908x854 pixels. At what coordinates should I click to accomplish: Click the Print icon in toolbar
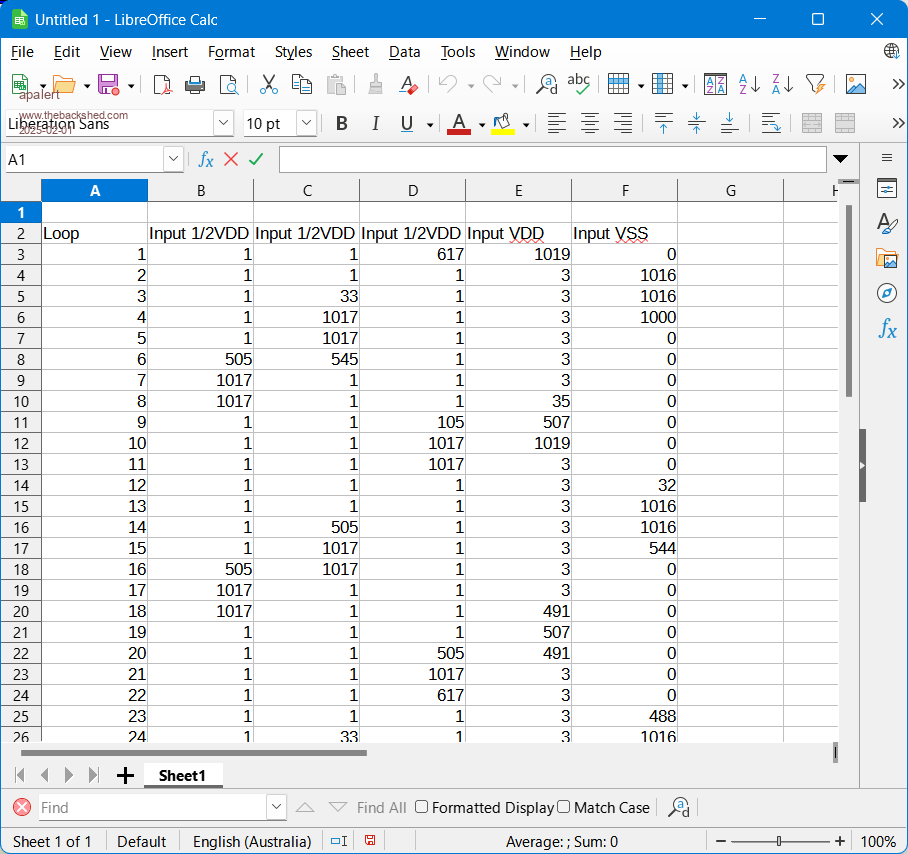[x=195, y=85]
